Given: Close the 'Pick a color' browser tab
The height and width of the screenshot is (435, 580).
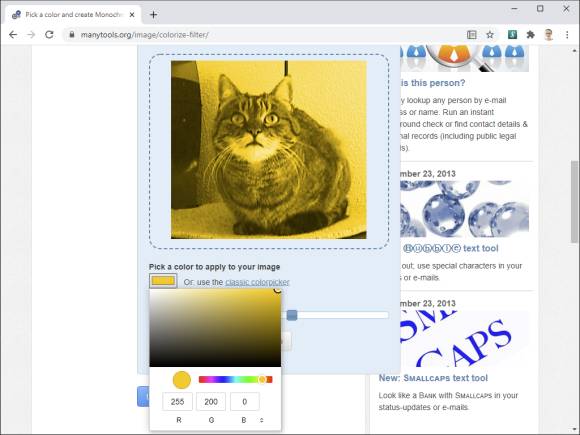Looking at the screenshot, I should pyautogui.click(x=132, y=15).
